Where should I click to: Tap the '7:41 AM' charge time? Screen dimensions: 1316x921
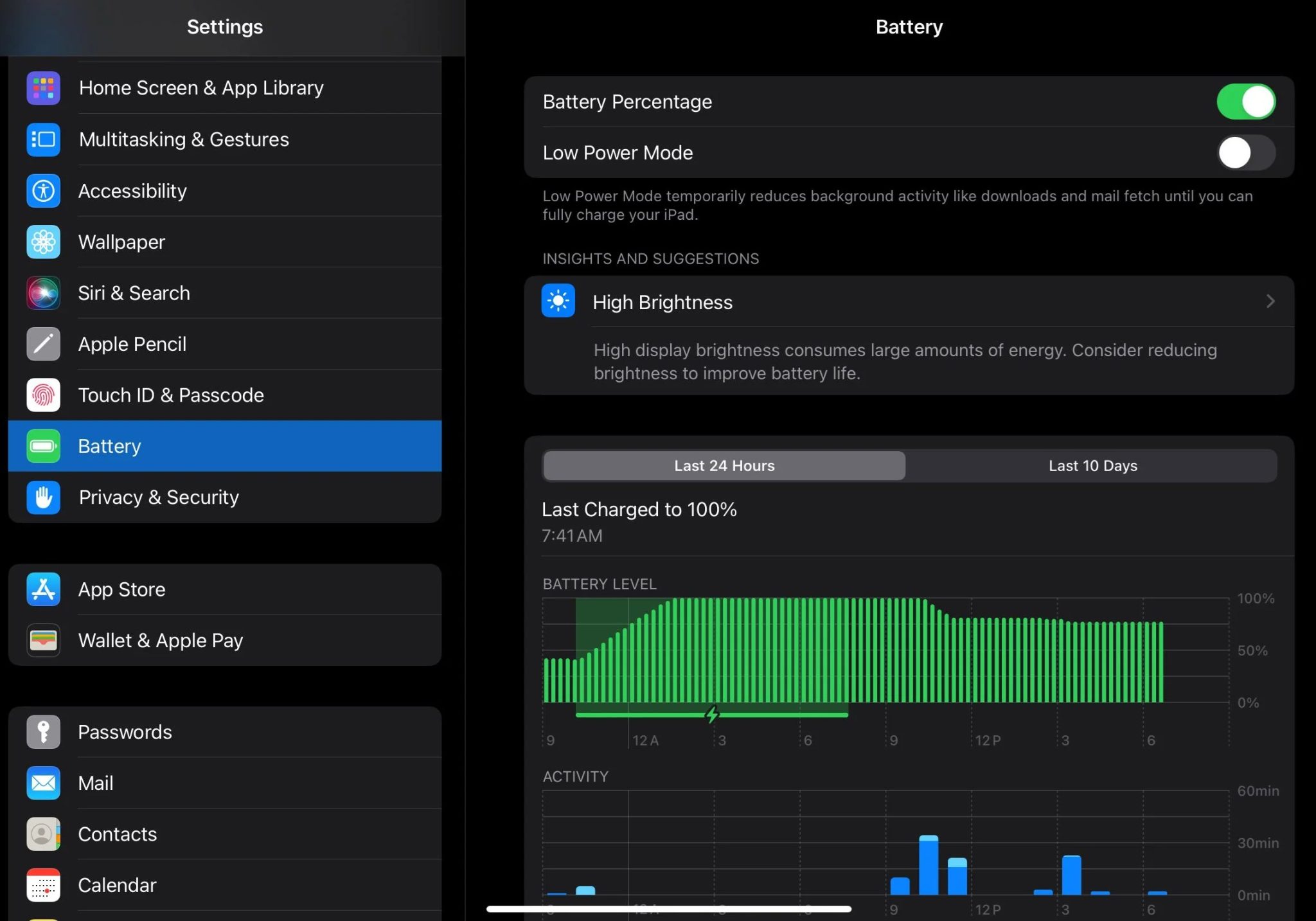pyautogui.click(x=572, y=536)
